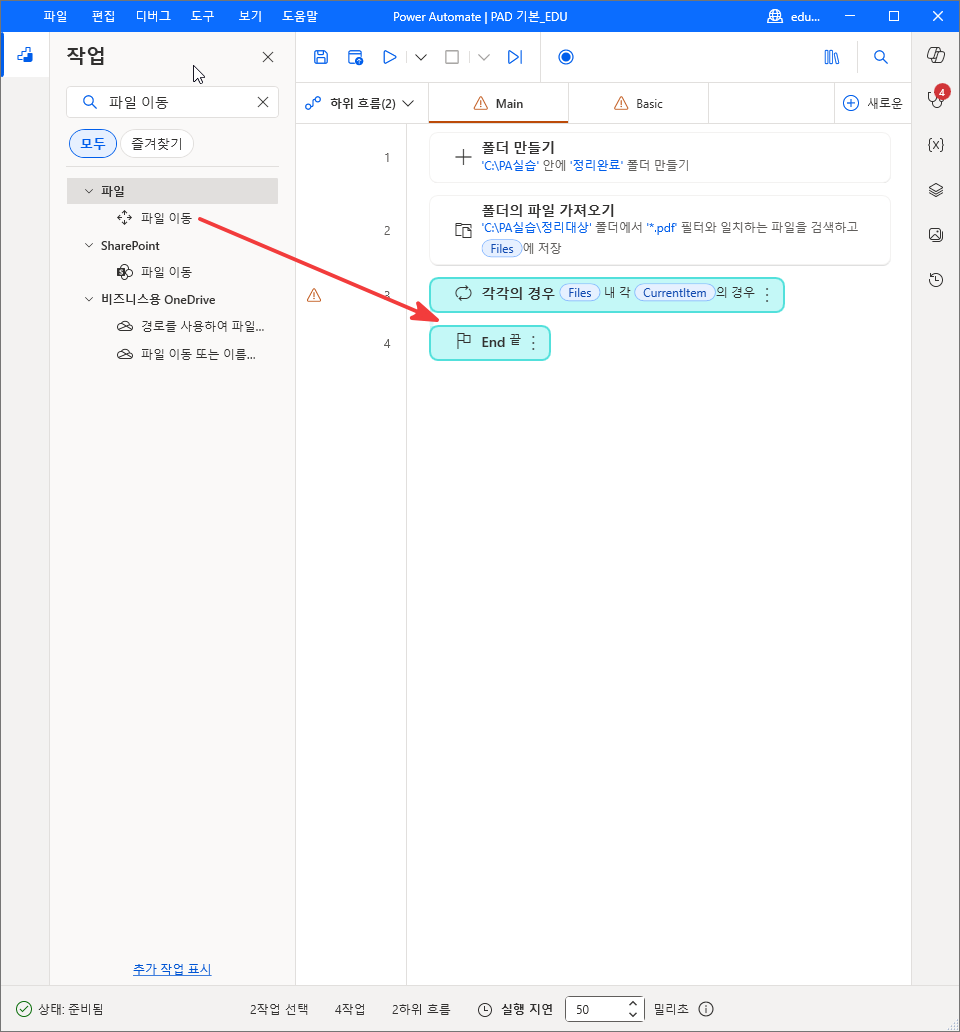Select 파일 이동 under 파일 group
The height and width of the screenshot is (1032, 960).
tap(166, 218)
